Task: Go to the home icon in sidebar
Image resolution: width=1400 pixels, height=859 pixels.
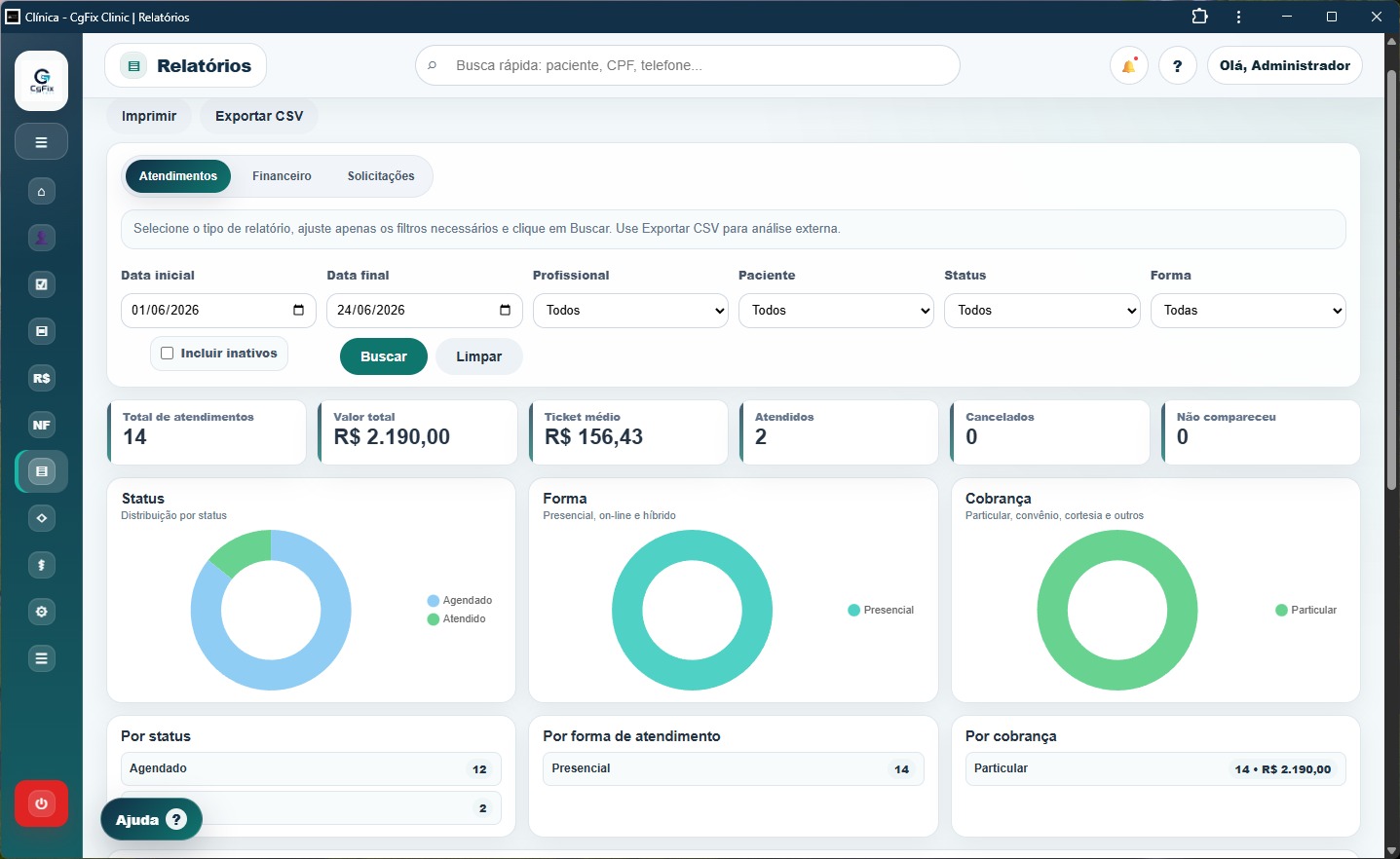Action: (x=41, y=192)
